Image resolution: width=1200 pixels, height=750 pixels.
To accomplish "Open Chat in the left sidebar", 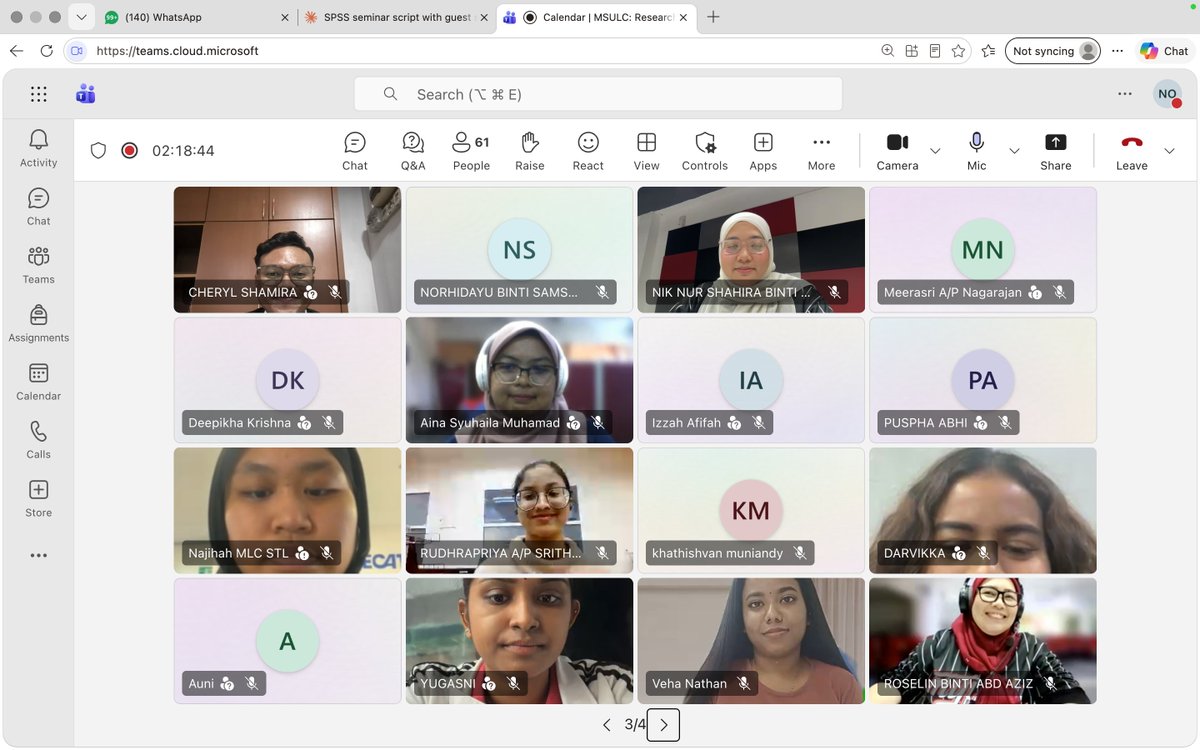I will [x=38, y=207].
